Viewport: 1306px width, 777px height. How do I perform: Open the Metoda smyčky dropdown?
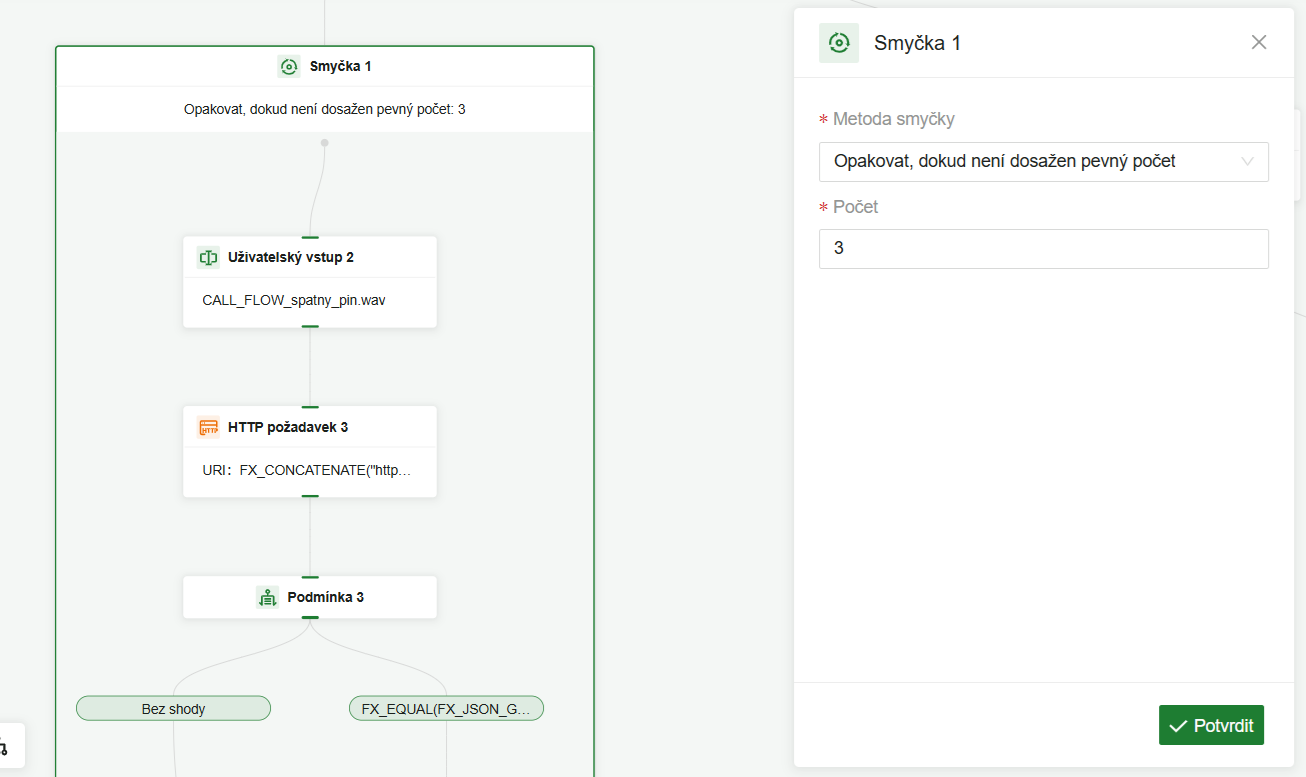(1030, 161)
